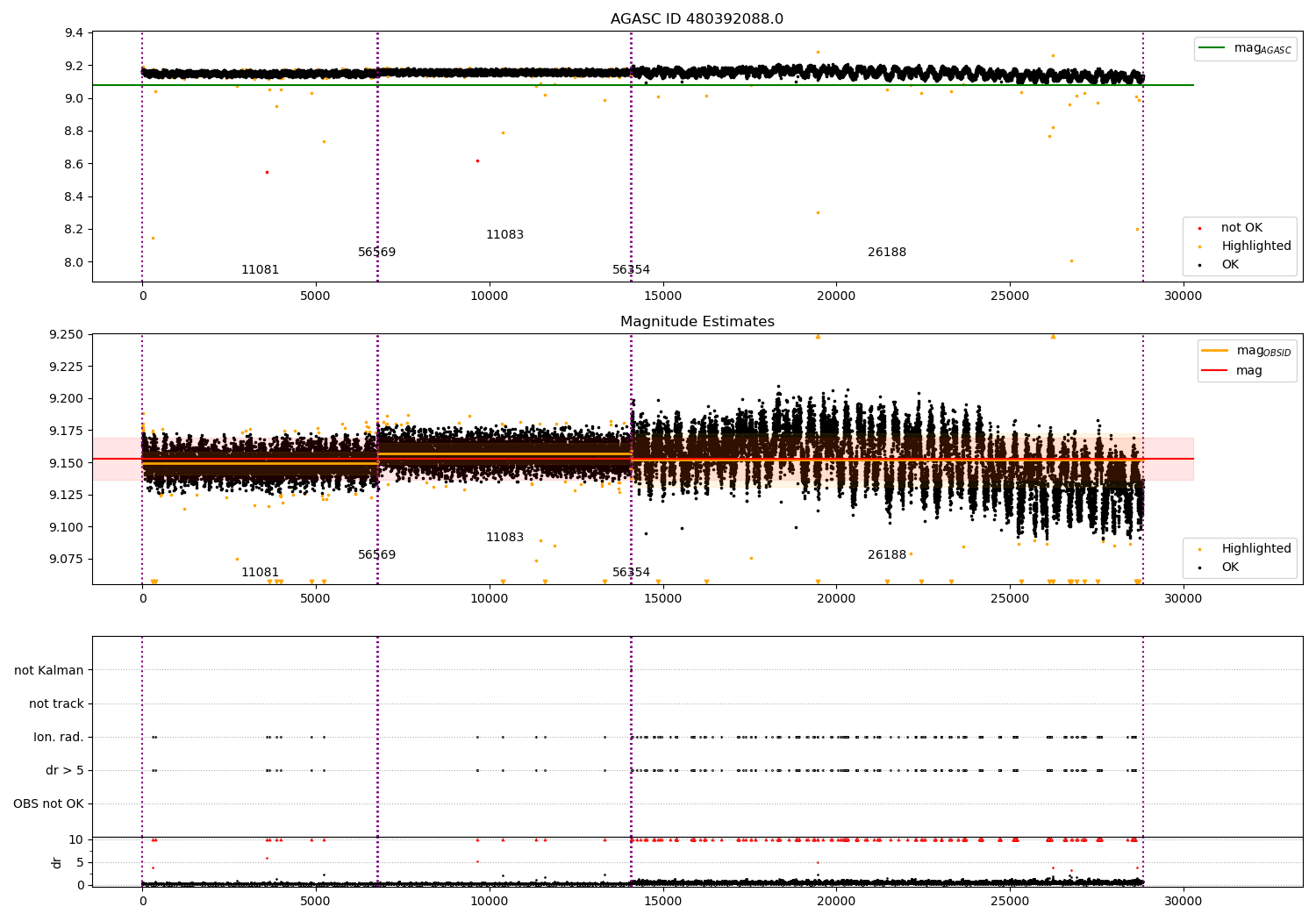This screenshot has width=1316, height=921.
Task: Click the 26188 label in the Magnitude Estimates plot
Action: point(887,555)
